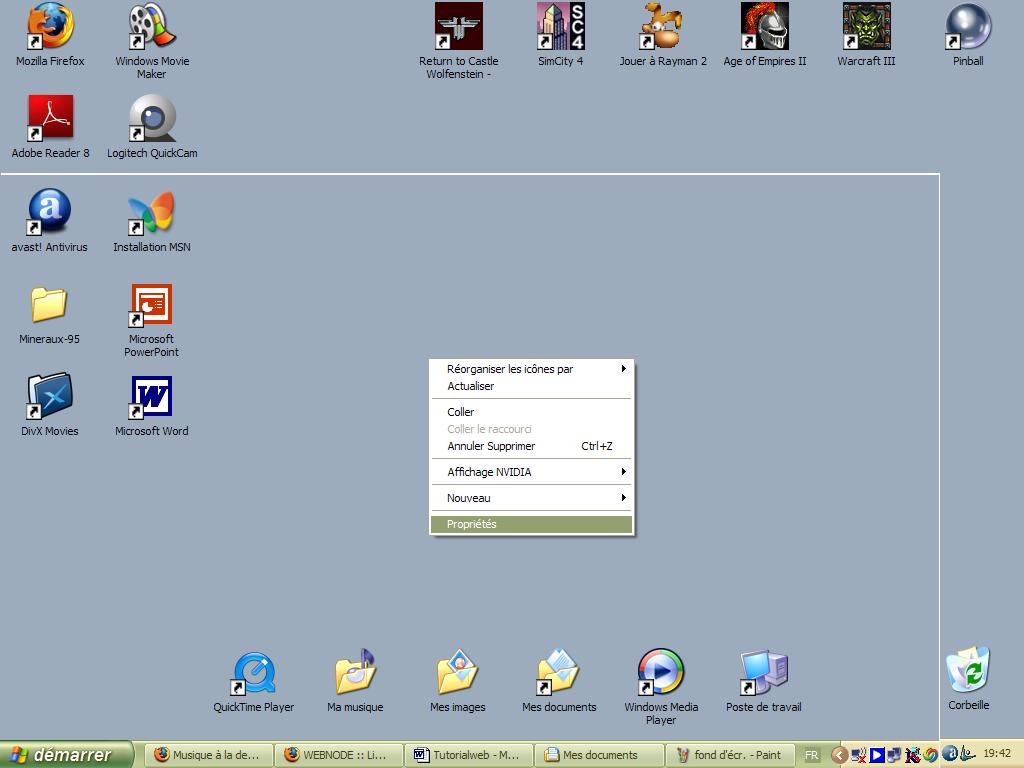1024x768 pixels.
Task: Choose Coller in the context menu
Action: 531,412
